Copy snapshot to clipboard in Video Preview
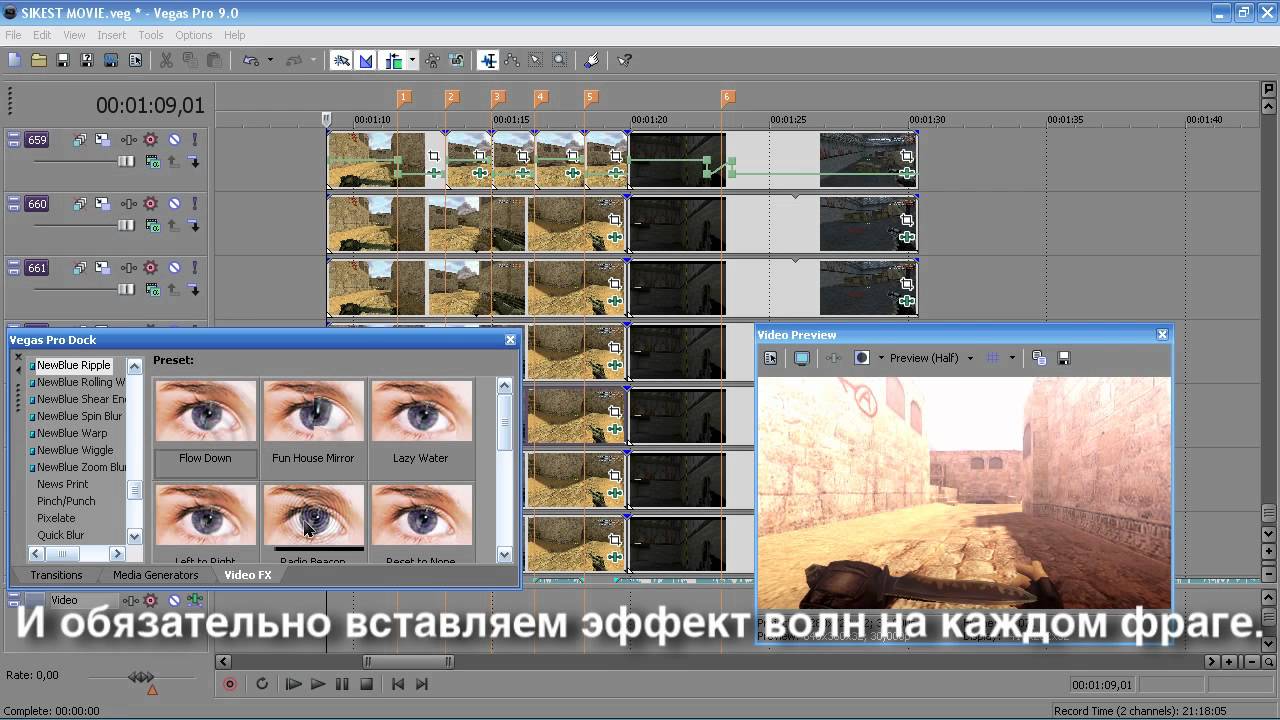1280x720 pixels. pos(1039,358)
